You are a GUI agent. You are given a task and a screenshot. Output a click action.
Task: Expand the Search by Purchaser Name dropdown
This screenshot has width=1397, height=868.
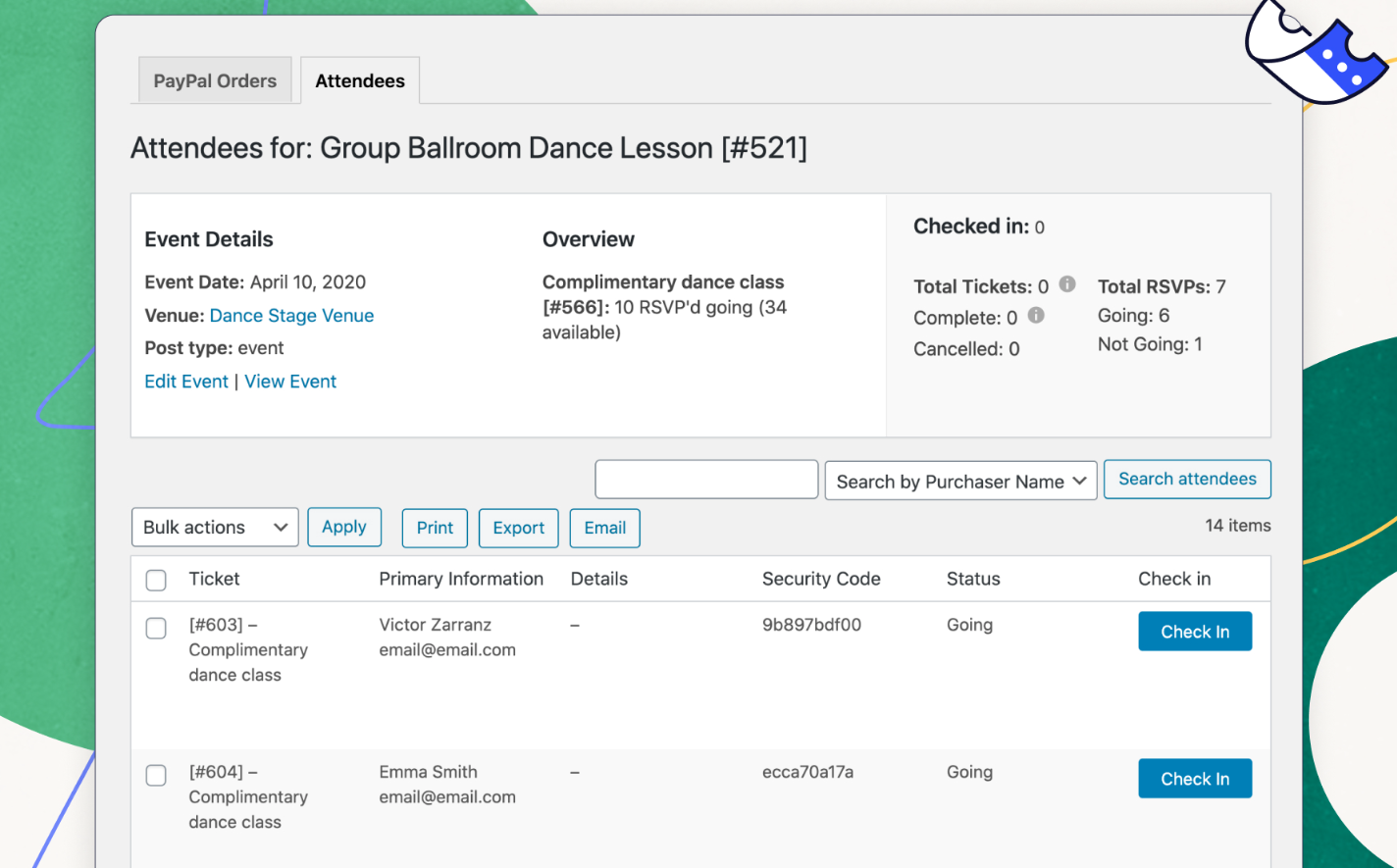tap(959, 481)
